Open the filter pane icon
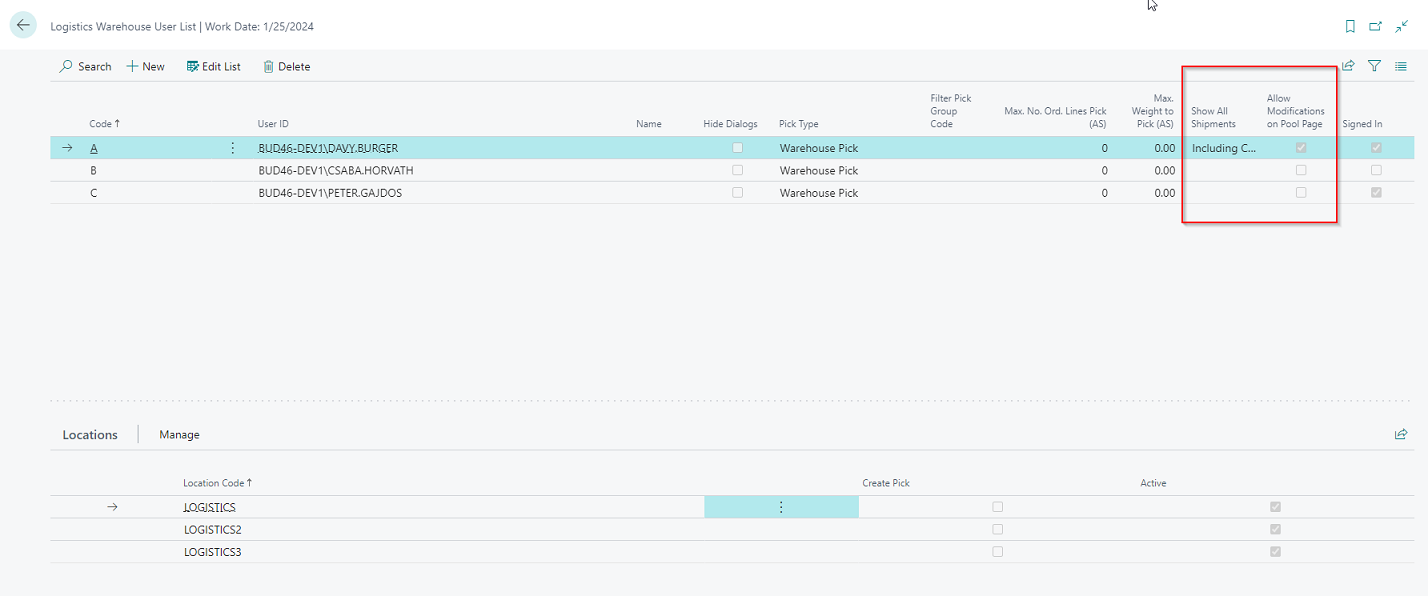1428x596 pixels. tap(1374, 66)
